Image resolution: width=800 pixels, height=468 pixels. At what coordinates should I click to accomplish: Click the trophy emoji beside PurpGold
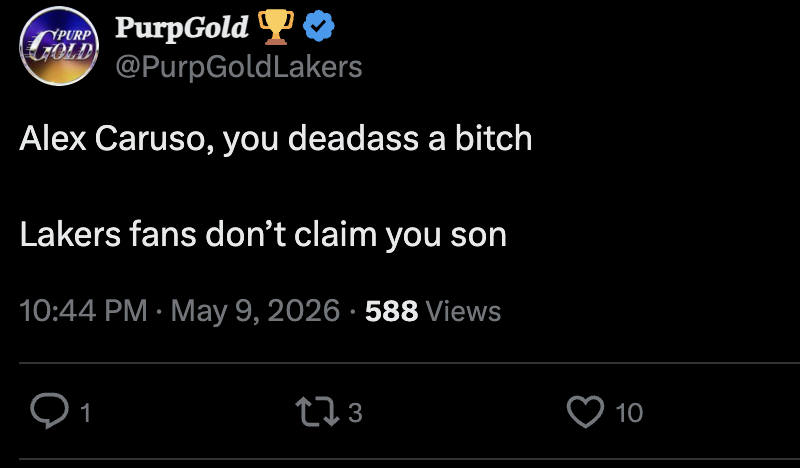click(x=276, y=27)
